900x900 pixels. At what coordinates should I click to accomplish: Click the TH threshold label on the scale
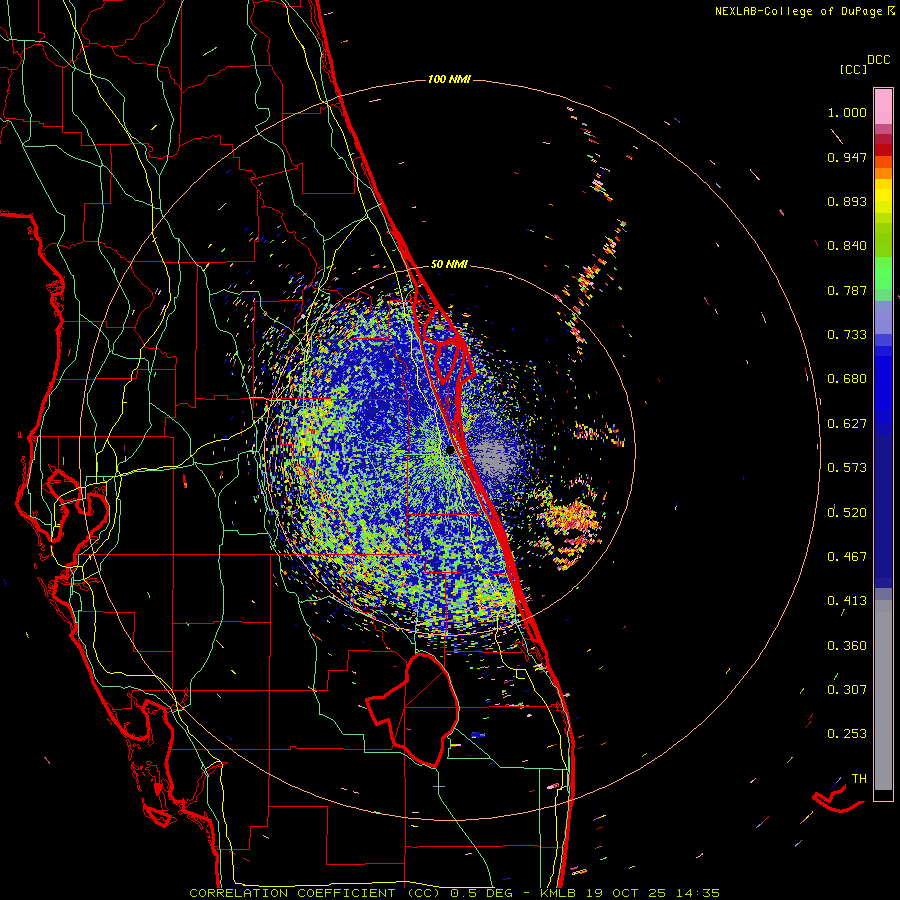(859, 778)
